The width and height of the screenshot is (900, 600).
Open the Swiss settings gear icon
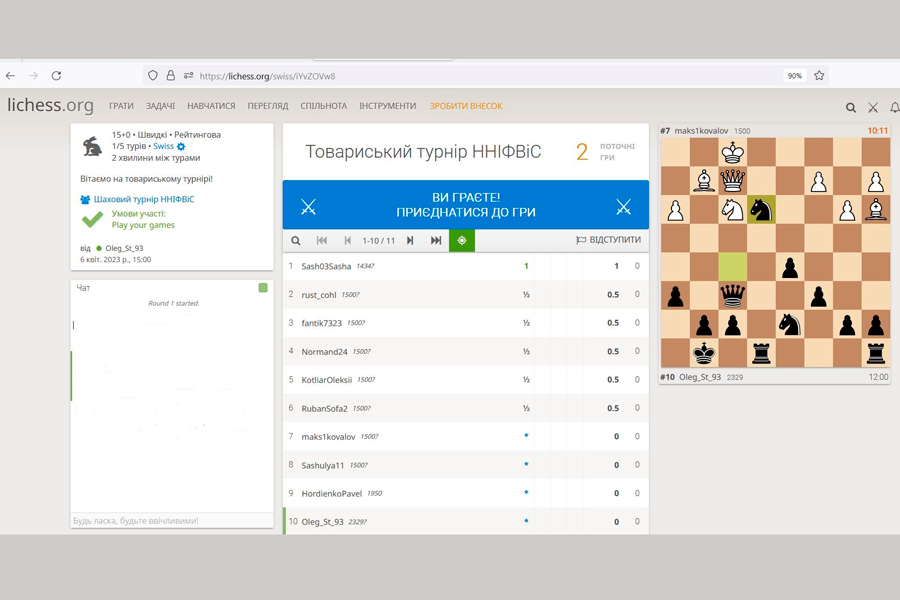pyautogui.click(x=181, y=146)
